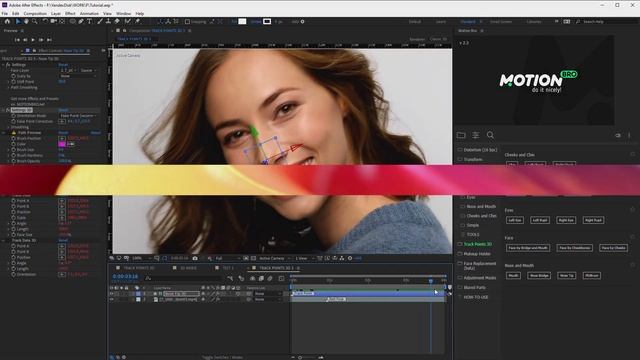Screen dimensions: 640x360
Task: Select the Home icon in the toolbar
Action: click(x=7, y=21)
